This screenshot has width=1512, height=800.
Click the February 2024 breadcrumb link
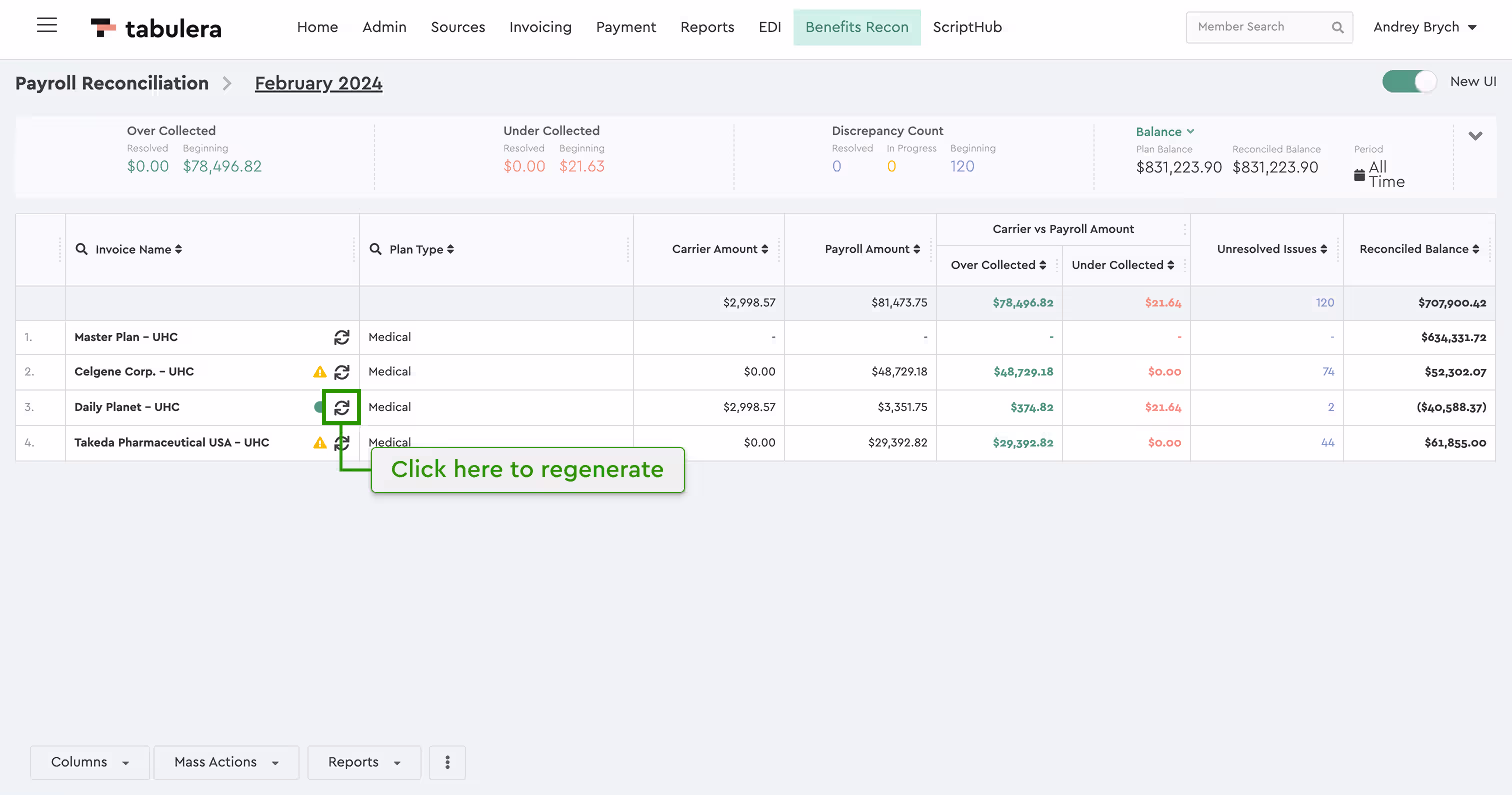318,84
